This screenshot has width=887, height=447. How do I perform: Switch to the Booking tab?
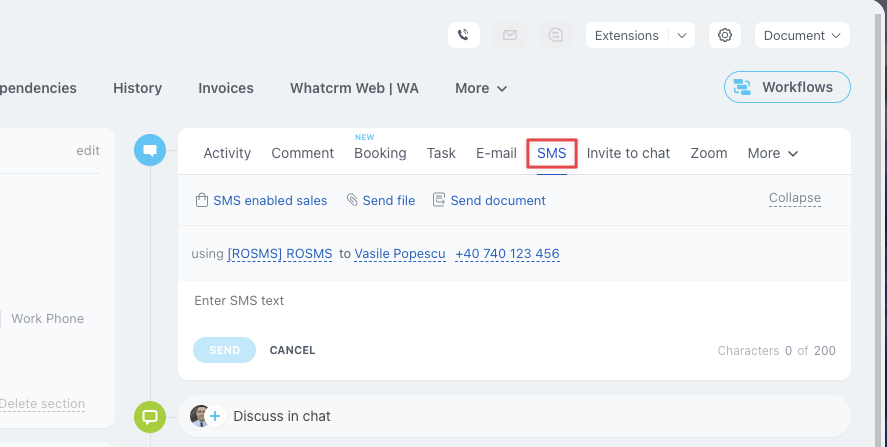380,153
